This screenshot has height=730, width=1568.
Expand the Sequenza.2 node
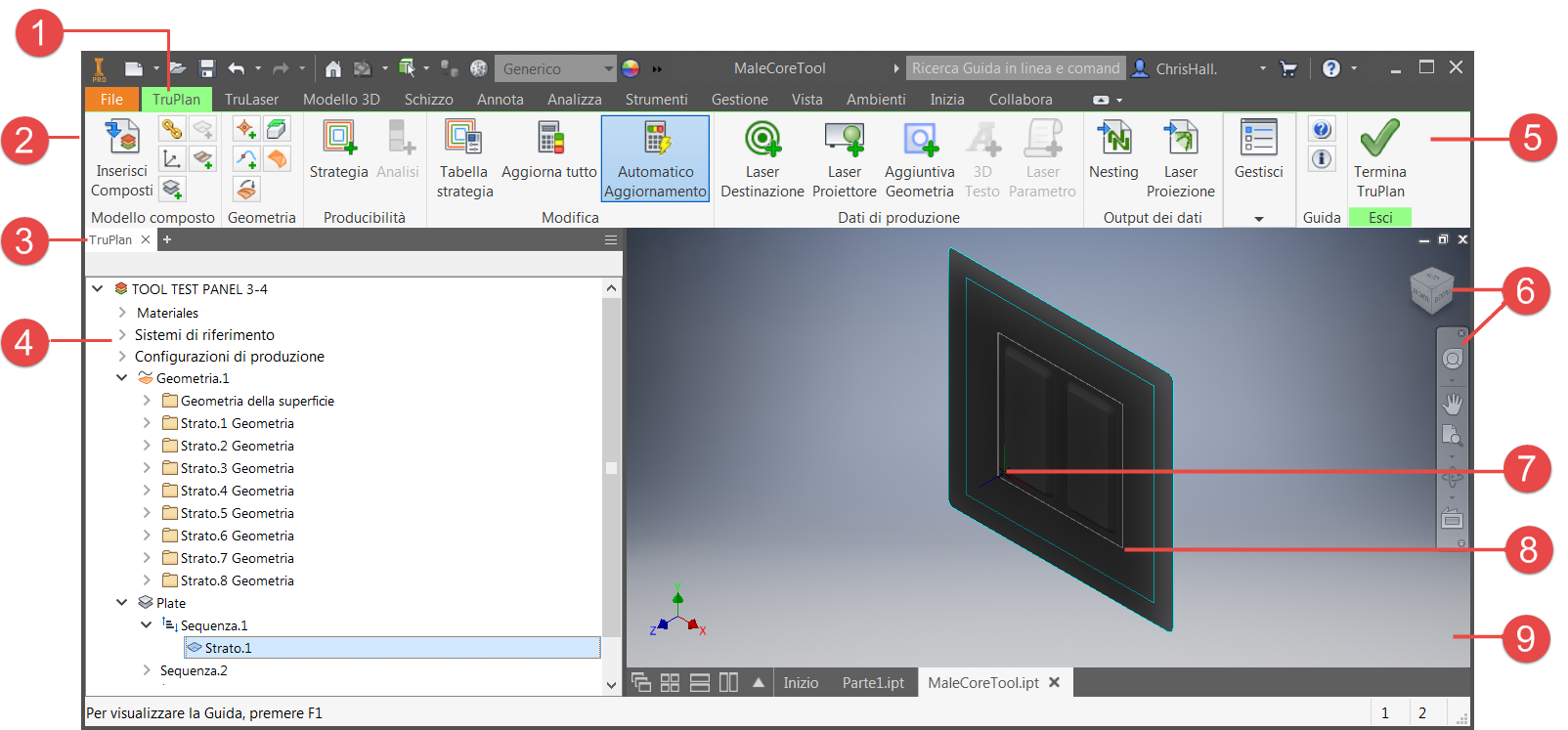[x=147, y=670]
